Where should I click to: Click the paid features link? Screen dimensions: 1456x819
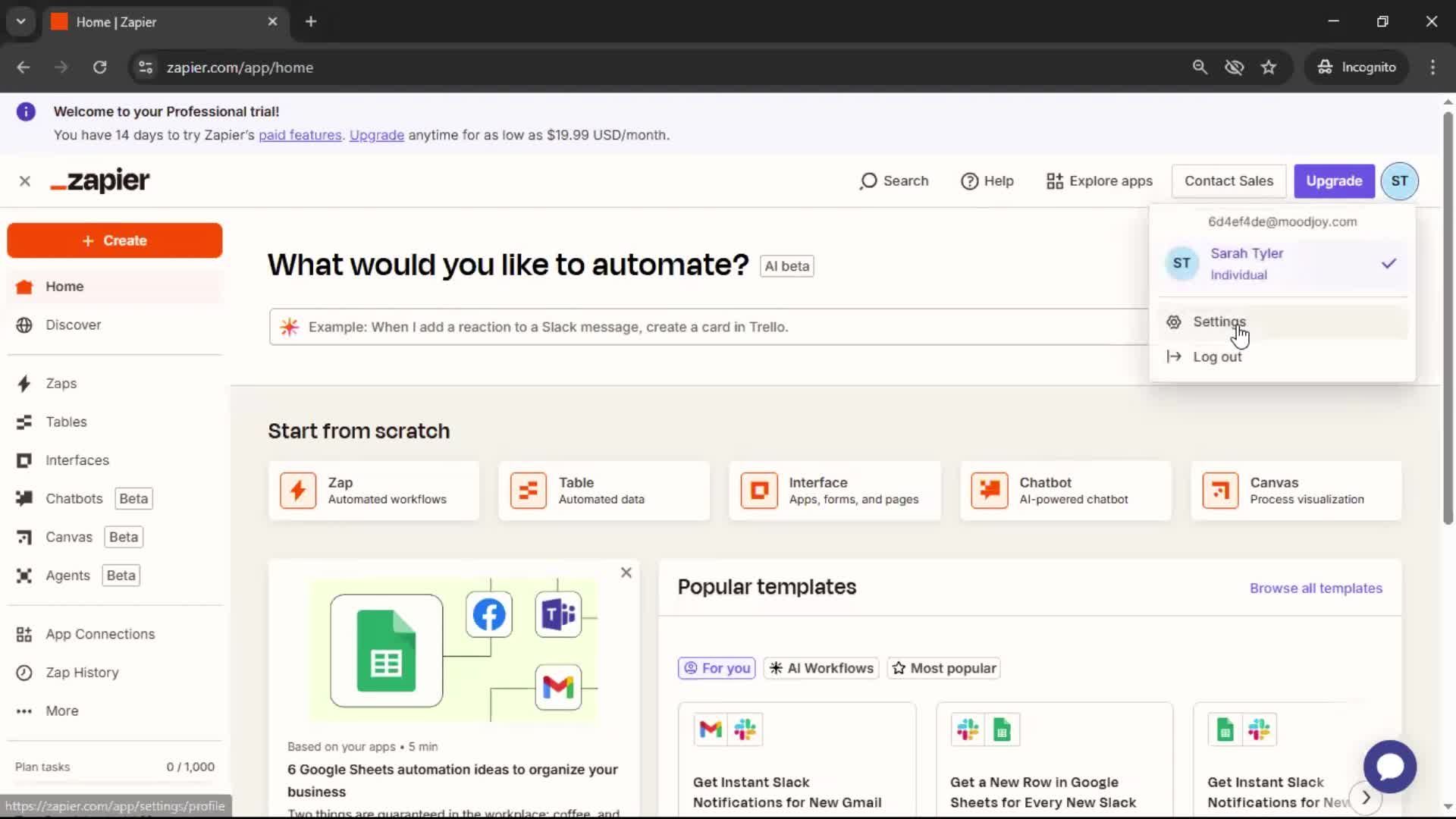pos(300,135)
